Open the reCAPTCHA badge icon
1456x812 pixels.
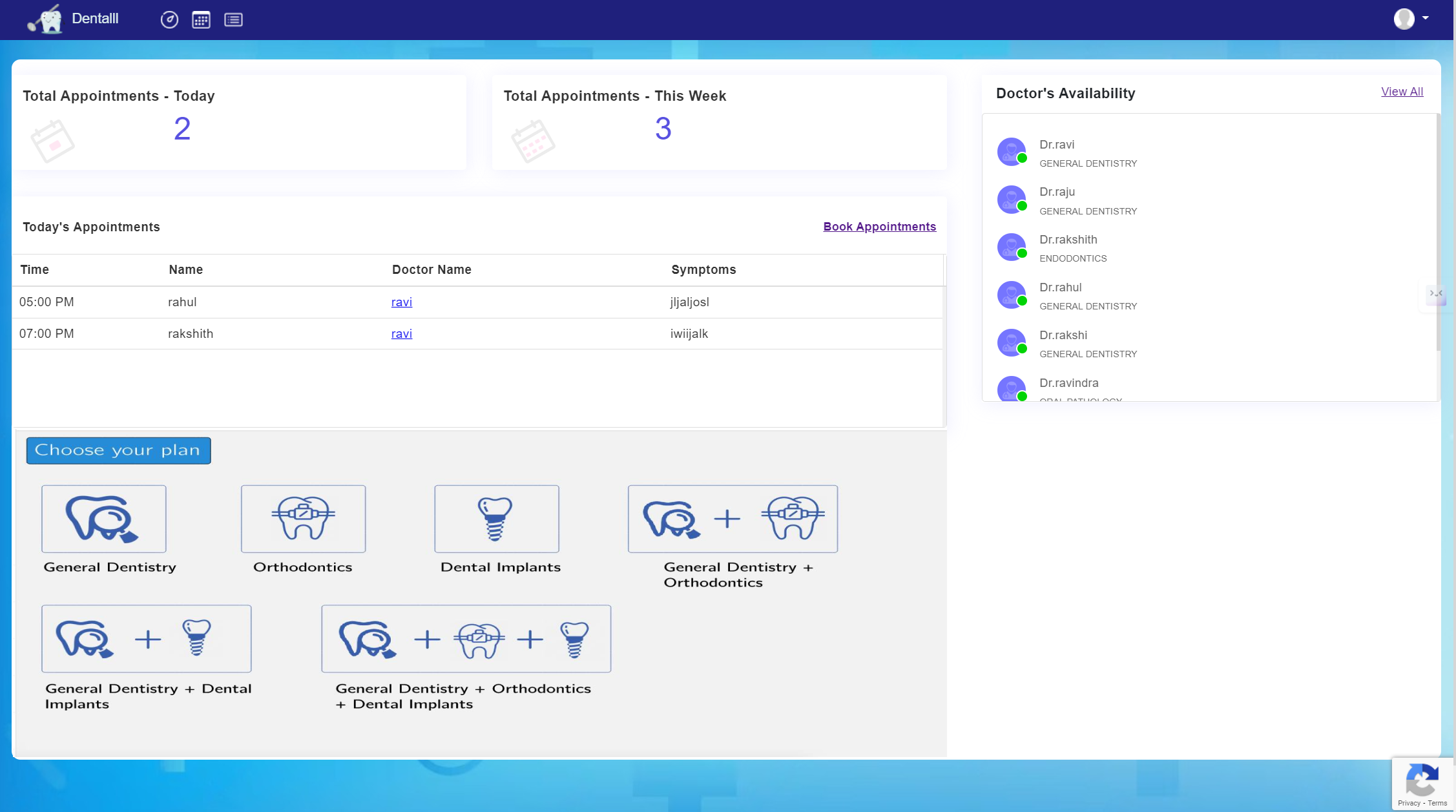point(1421,780)
